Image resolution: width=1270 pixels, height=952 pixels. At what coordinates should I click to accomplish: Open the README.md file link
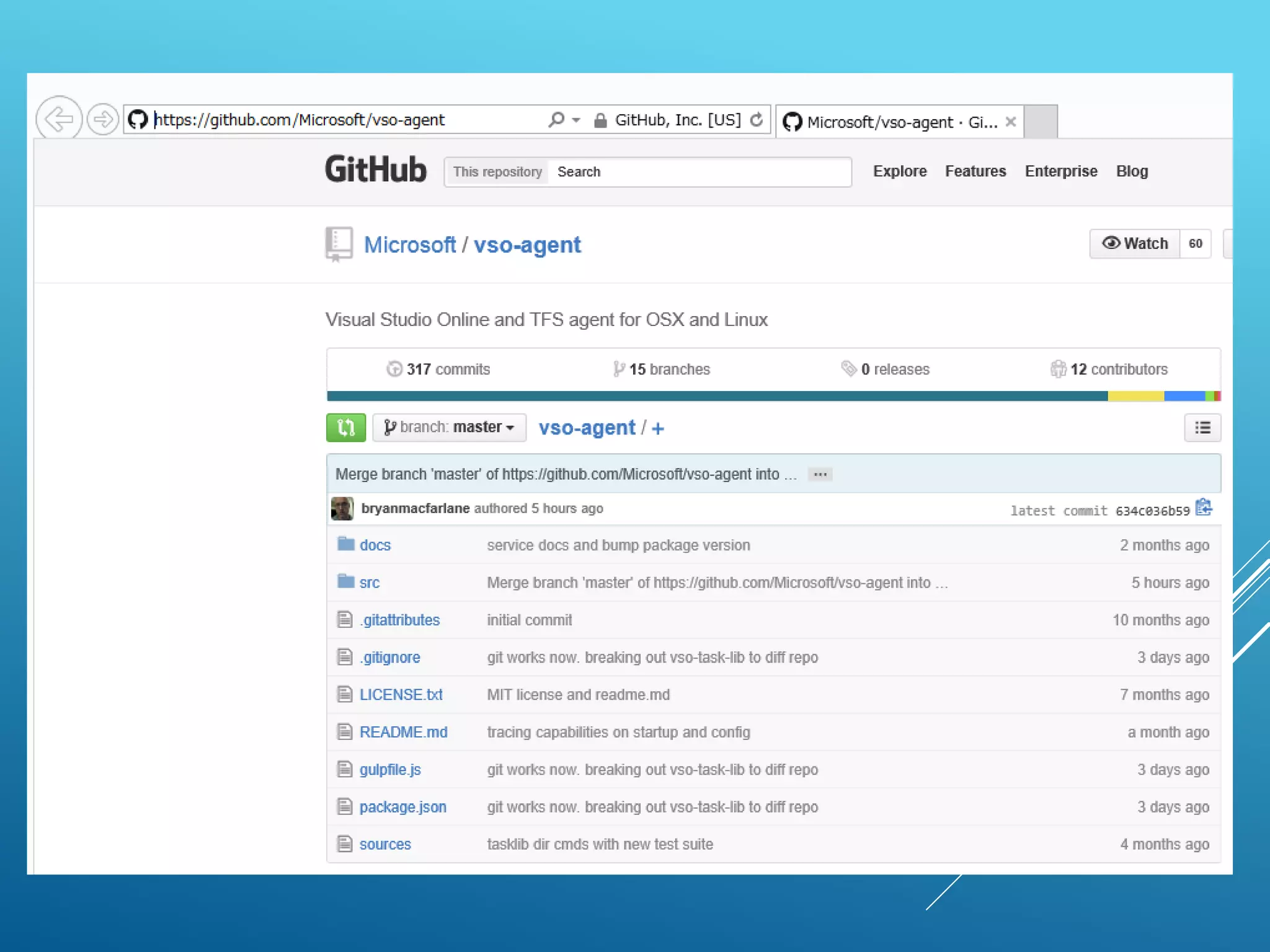(x=403, y=732)
